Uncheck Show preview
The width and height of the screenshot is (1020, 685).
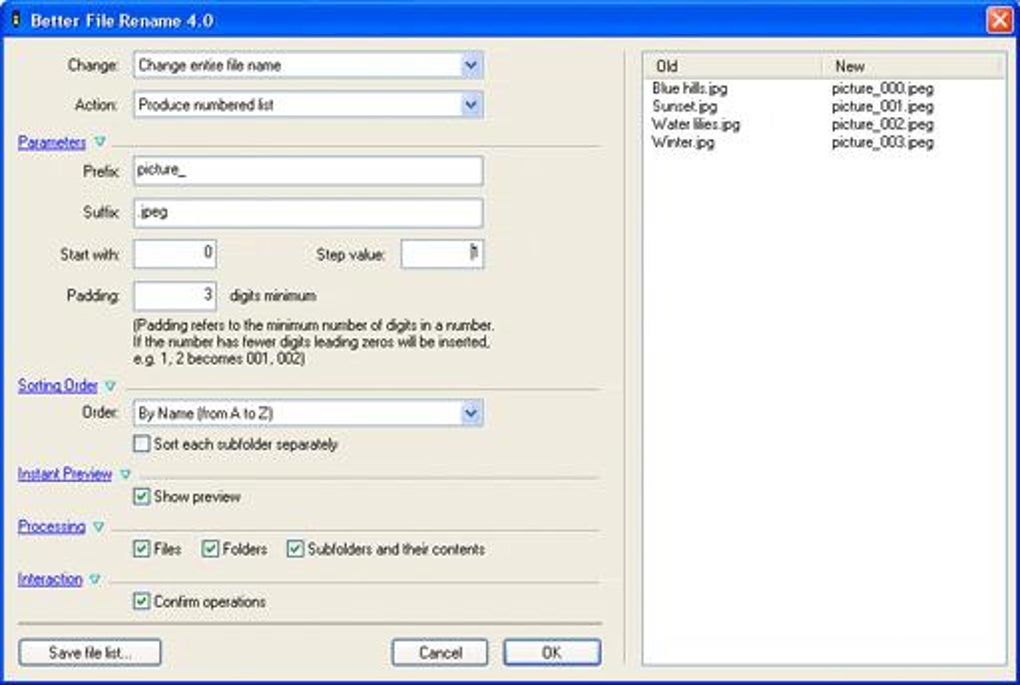click(141, 496)
